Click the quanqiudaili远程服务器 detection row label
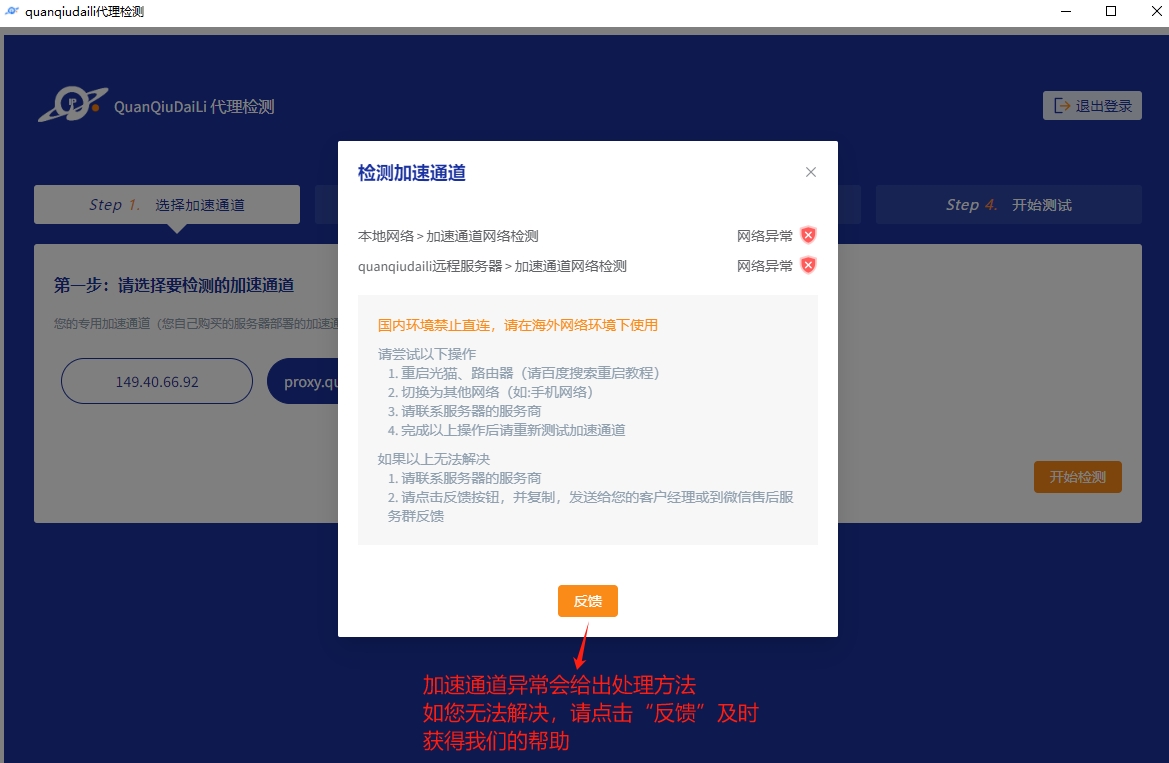The image size is (1169, 763). coord(492,266)
